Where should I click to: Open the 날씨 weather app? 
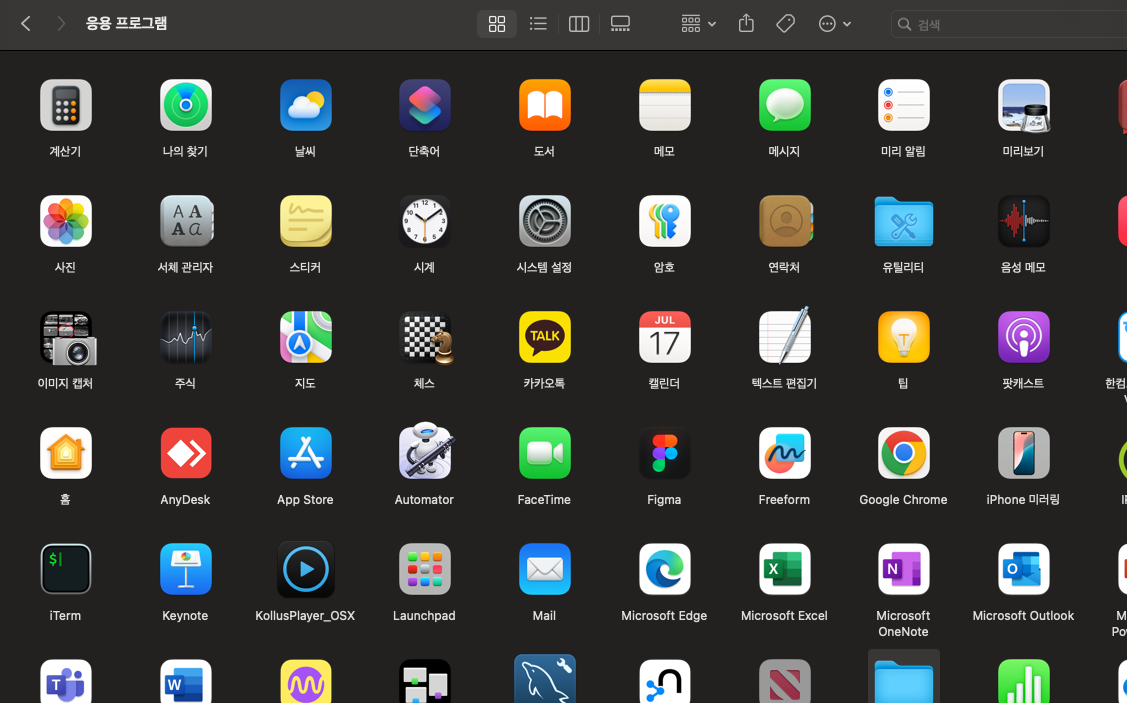[x=305, y=106]
